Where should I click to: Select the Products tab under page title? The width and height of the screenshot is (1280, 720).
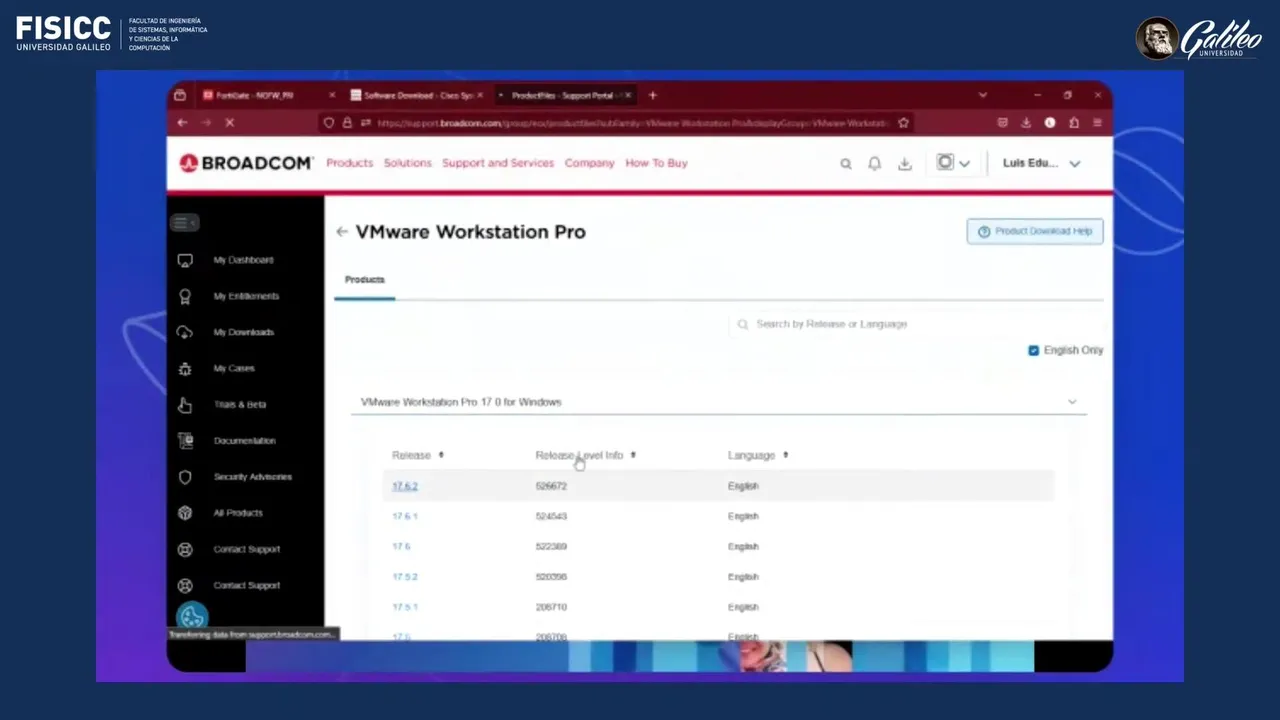coord(365,280)
